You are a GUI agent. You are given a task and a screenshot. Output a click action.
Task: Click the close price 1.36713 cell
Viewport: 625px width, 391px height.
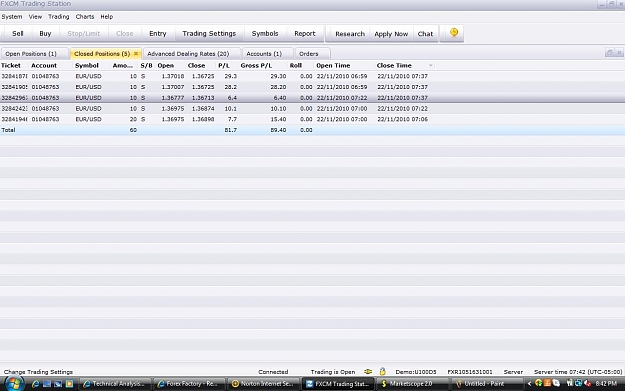[203, 98]
